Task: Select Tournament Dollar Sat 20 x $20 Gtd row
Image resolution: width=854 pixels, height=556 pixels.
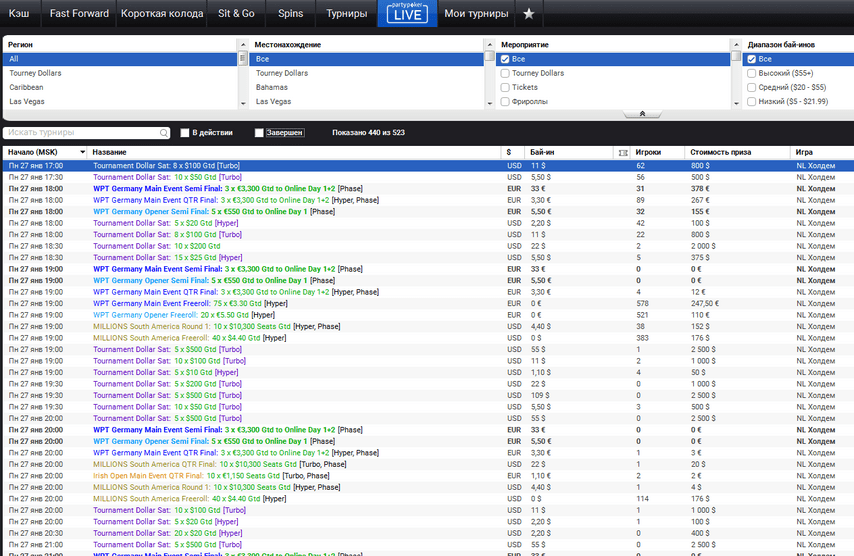Action: click(x=428, y=533)
